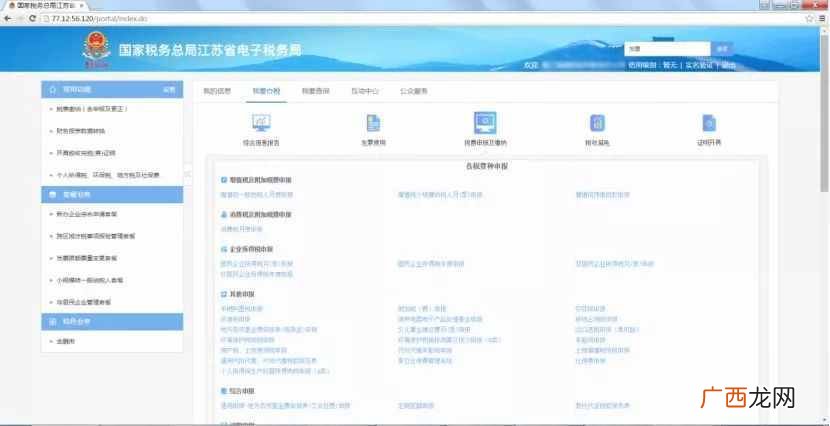The height and width of the screenshot is (426, 830).
Task: Expand the 特色业务 section header
Action: [x=112, y=322]
